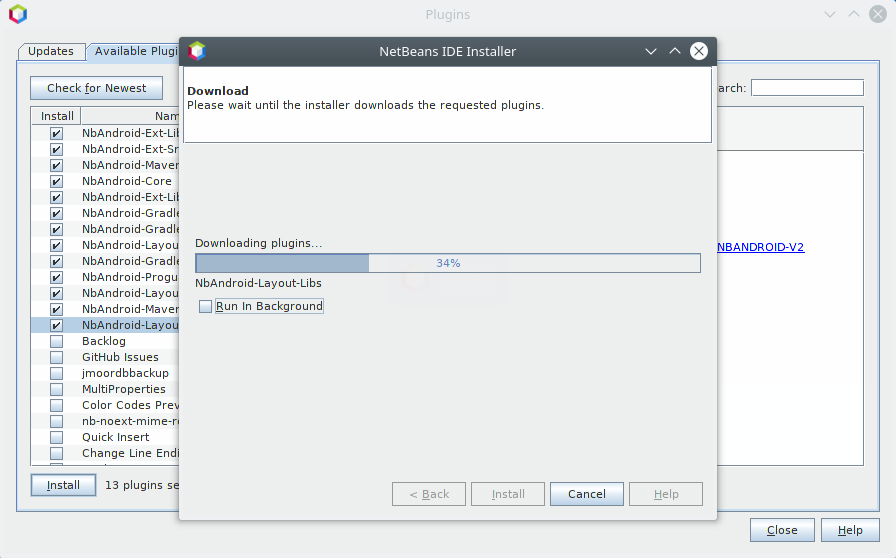Uncheck the NbAndroid-Ext-Sr install checkbox
Viewport: 896px width, 558px height.
pos(57,149)
